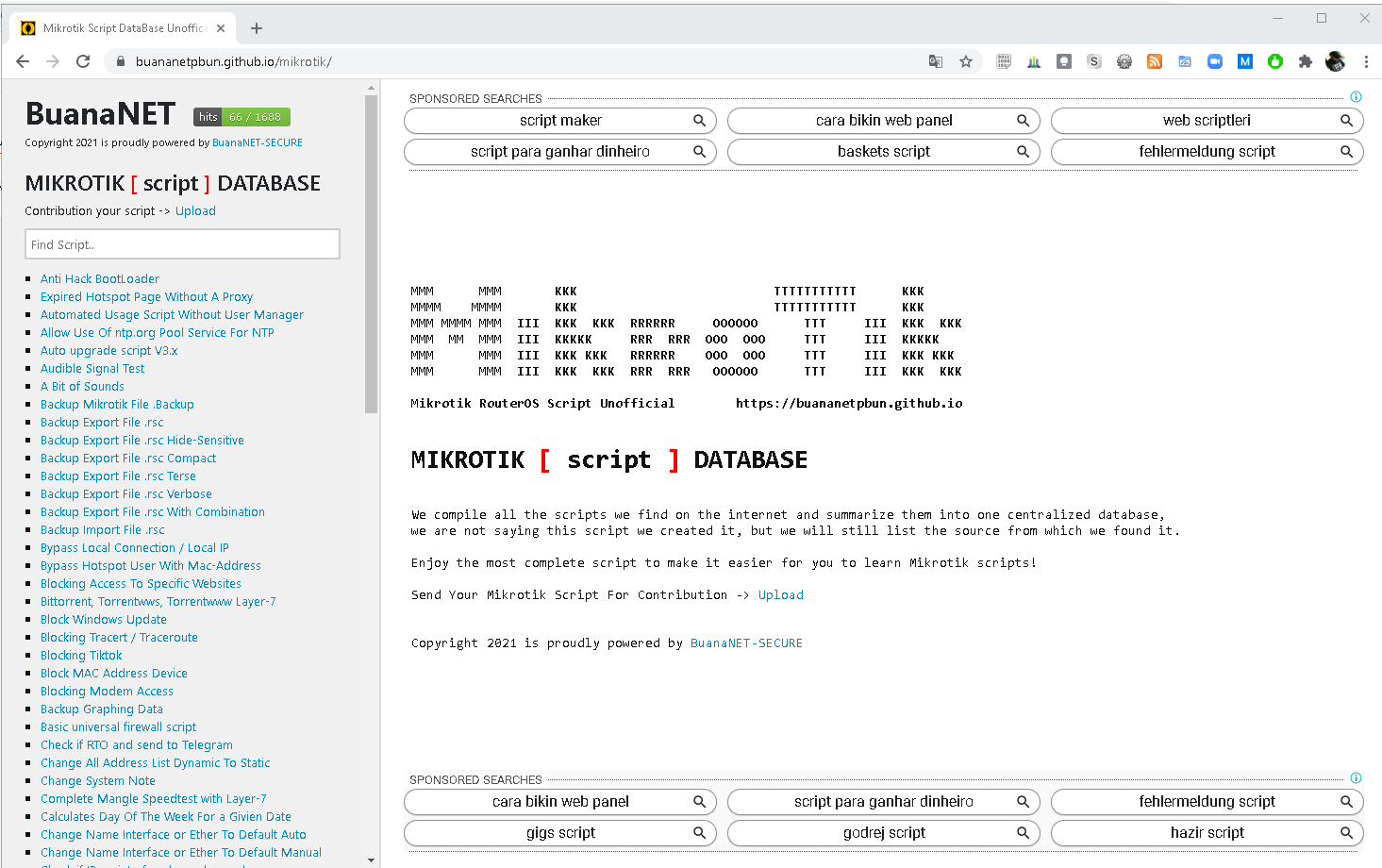Open the Blocking Tiktok script page
This screenshot has height=868, width=1382.
[x=81, y=655]
